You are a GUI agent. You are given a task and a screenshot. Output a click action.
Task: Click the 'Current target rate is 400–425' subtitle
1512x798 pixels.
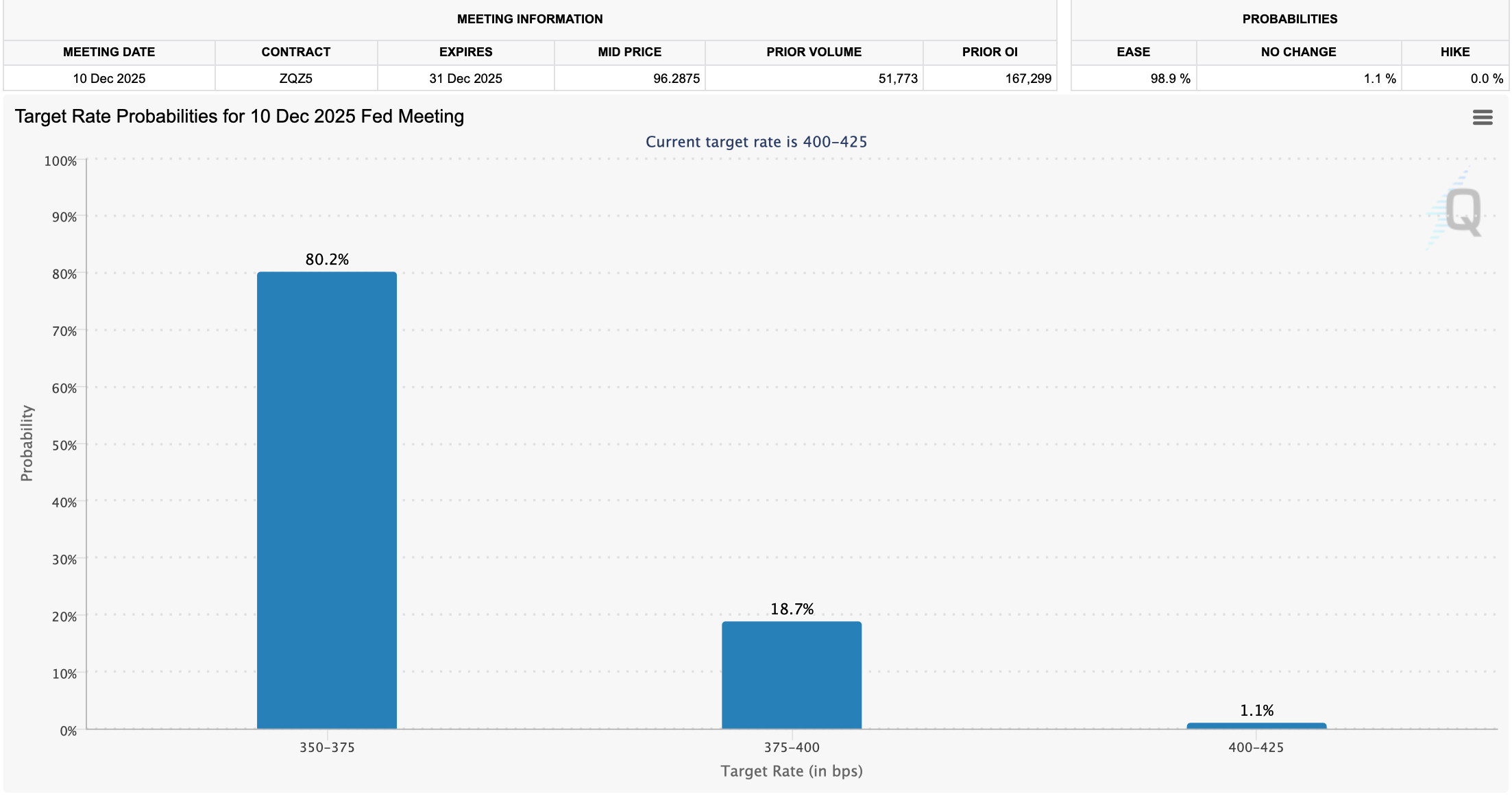pyautogui.click(x=756, y=142)
